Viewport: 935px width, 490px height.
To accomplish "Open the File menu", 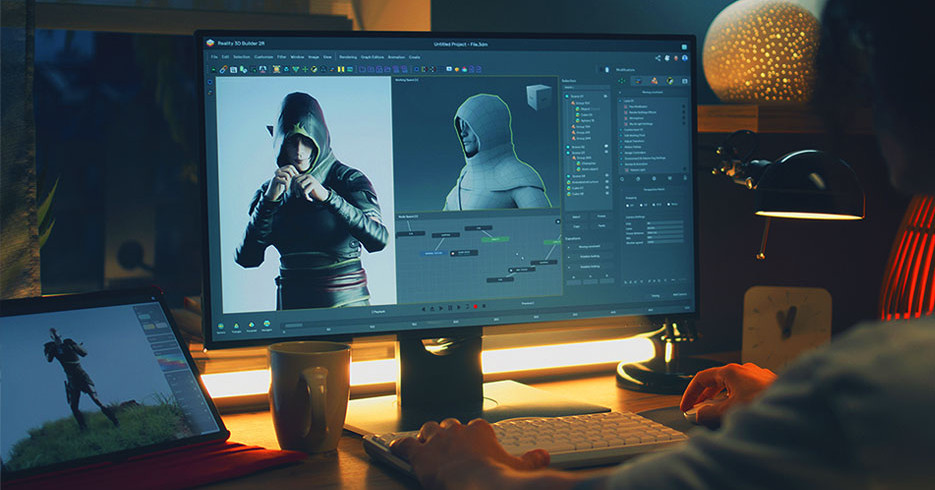I will tap(213, 57).
